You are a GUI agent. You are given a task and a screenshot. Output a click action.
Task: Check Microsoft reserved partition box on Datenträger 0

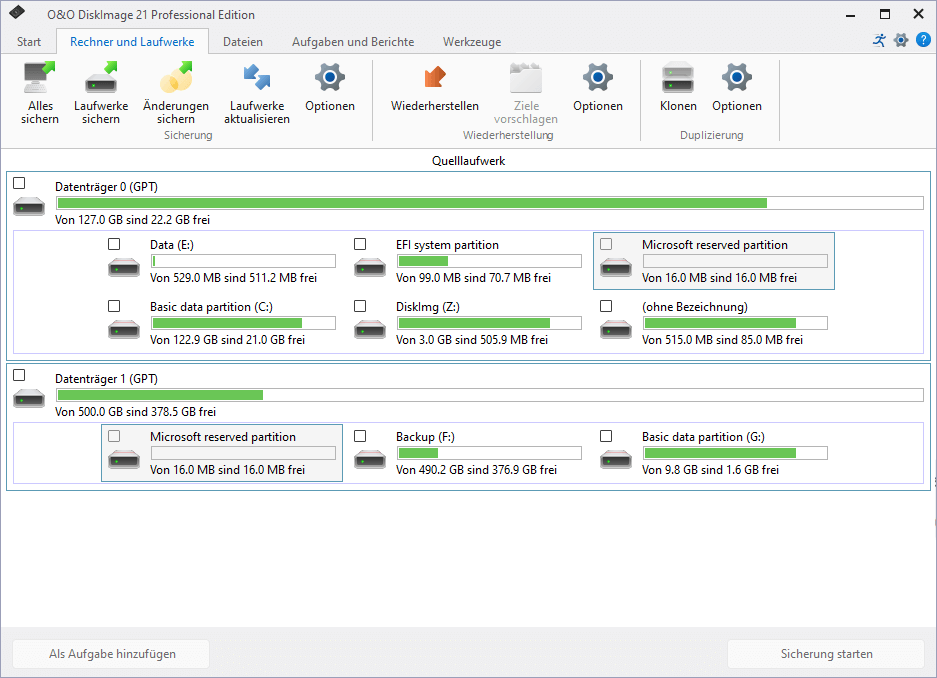click(606, 244)
